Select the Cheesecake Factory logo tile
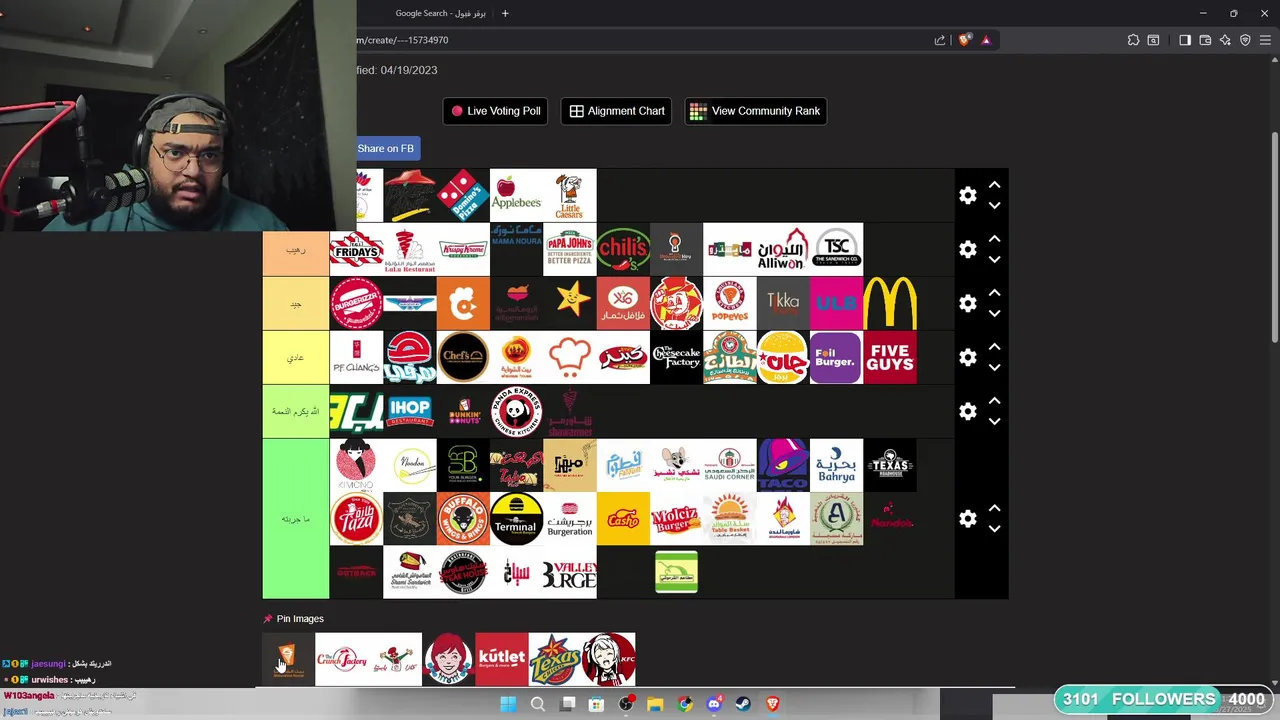Image resolution: width=1280 pixels, height=720 pixels. [x=677, y=357]
